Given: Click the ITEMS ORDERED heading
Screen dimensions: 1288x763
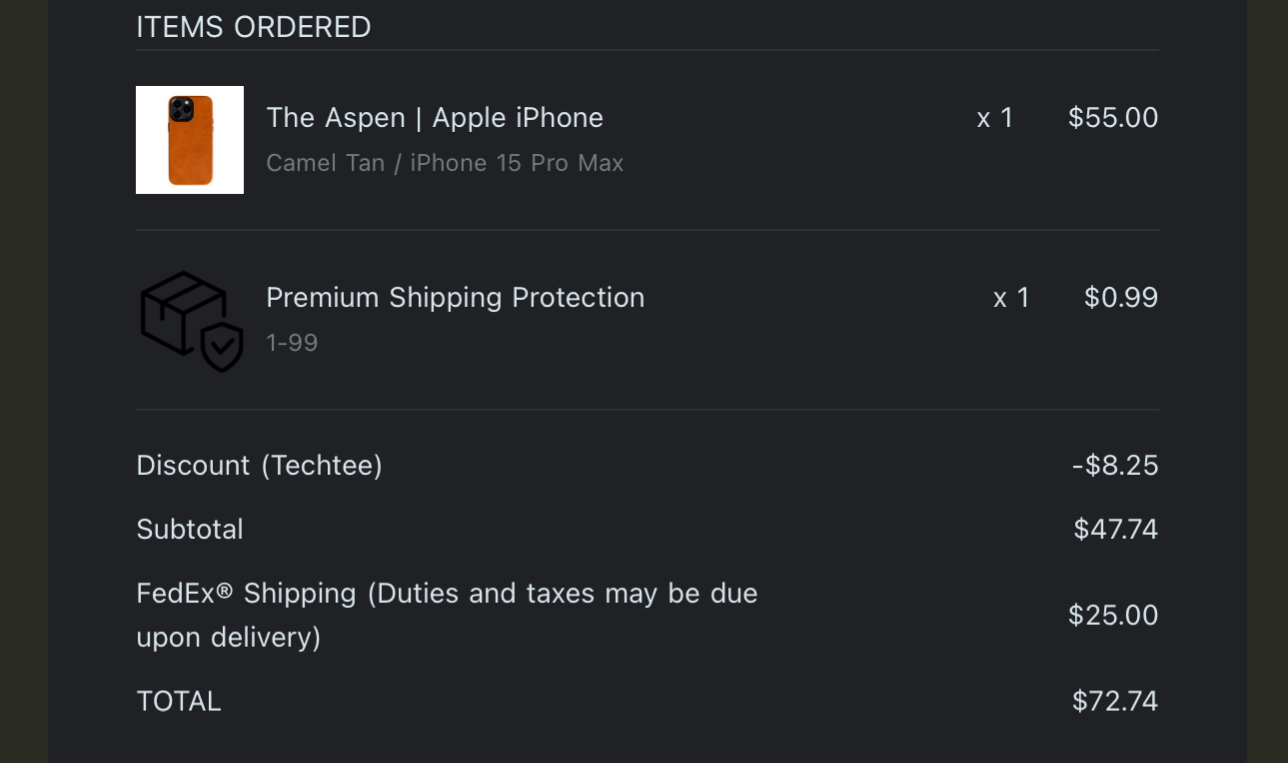Looking at the screenshot, I should point(253,27).
